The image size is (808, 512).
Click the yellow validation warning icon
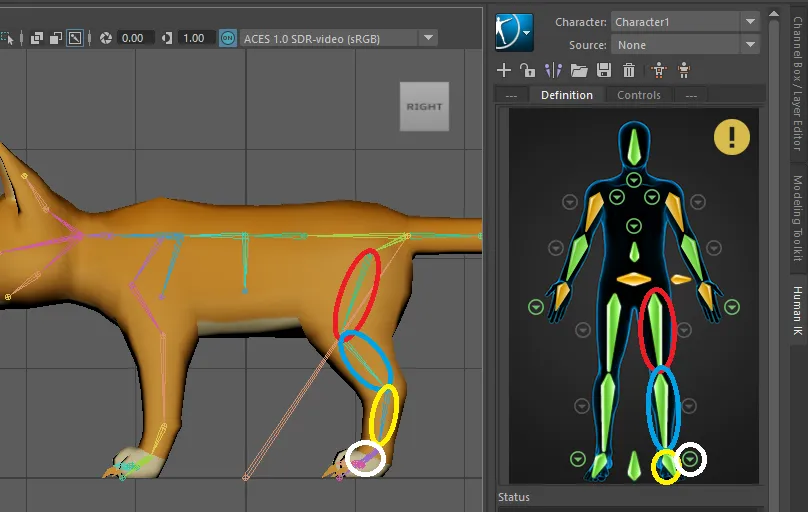click(x=732, y=137)
